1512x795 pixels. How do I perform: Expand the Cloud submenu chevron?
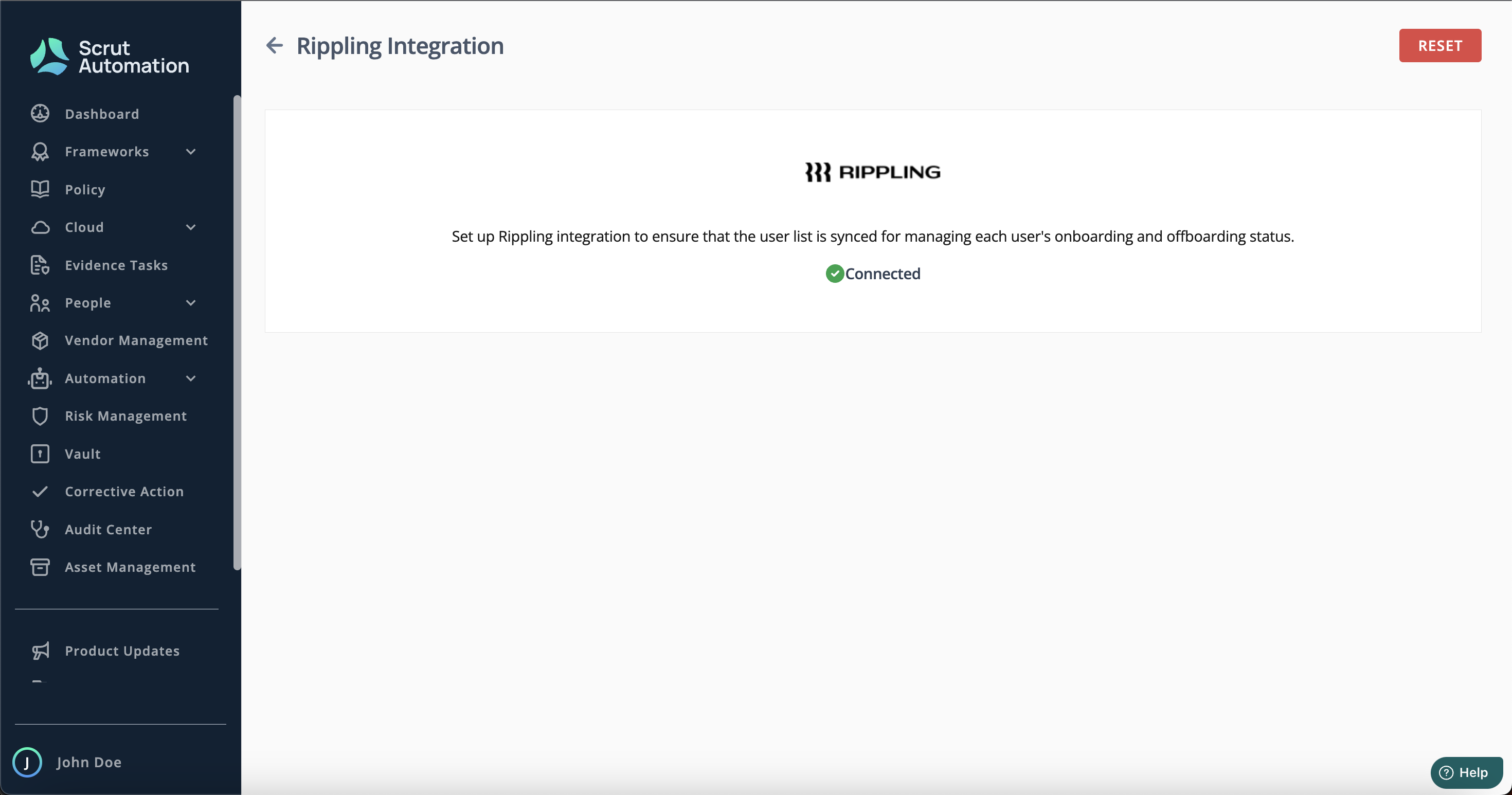coord(191,227)
